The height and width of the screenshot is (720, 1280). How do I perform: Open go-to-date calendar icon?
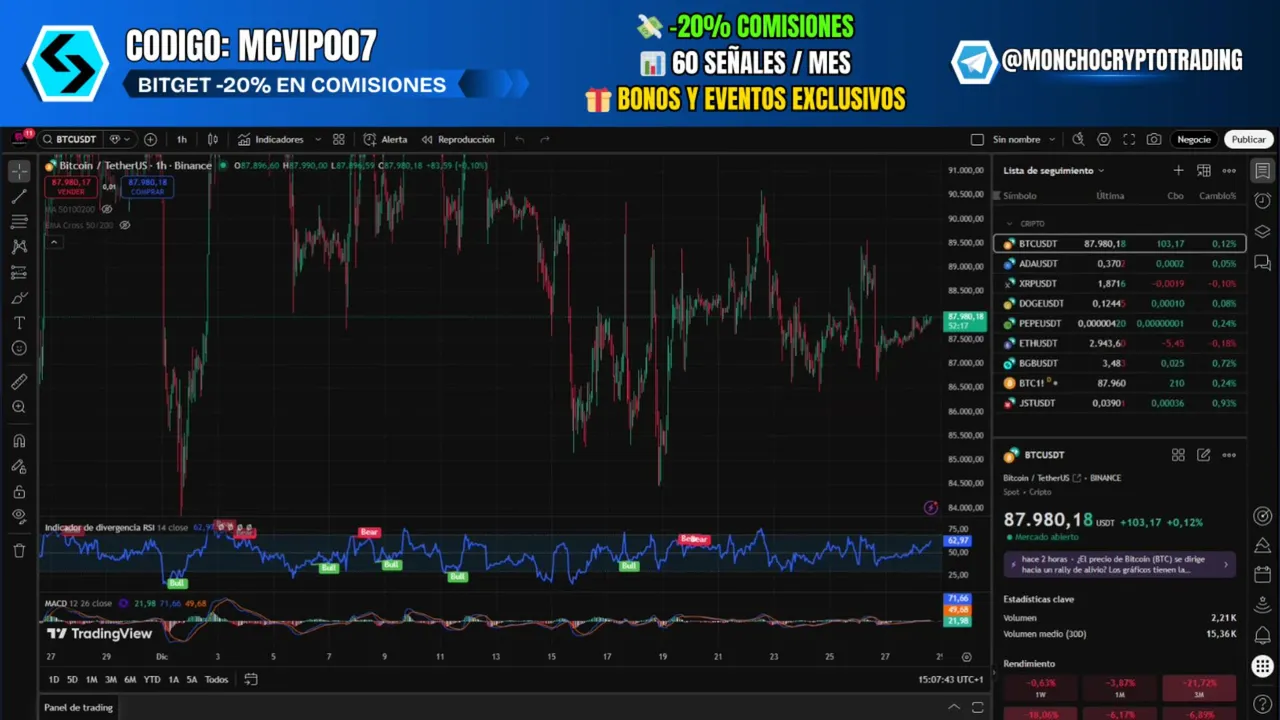(250, 680)
